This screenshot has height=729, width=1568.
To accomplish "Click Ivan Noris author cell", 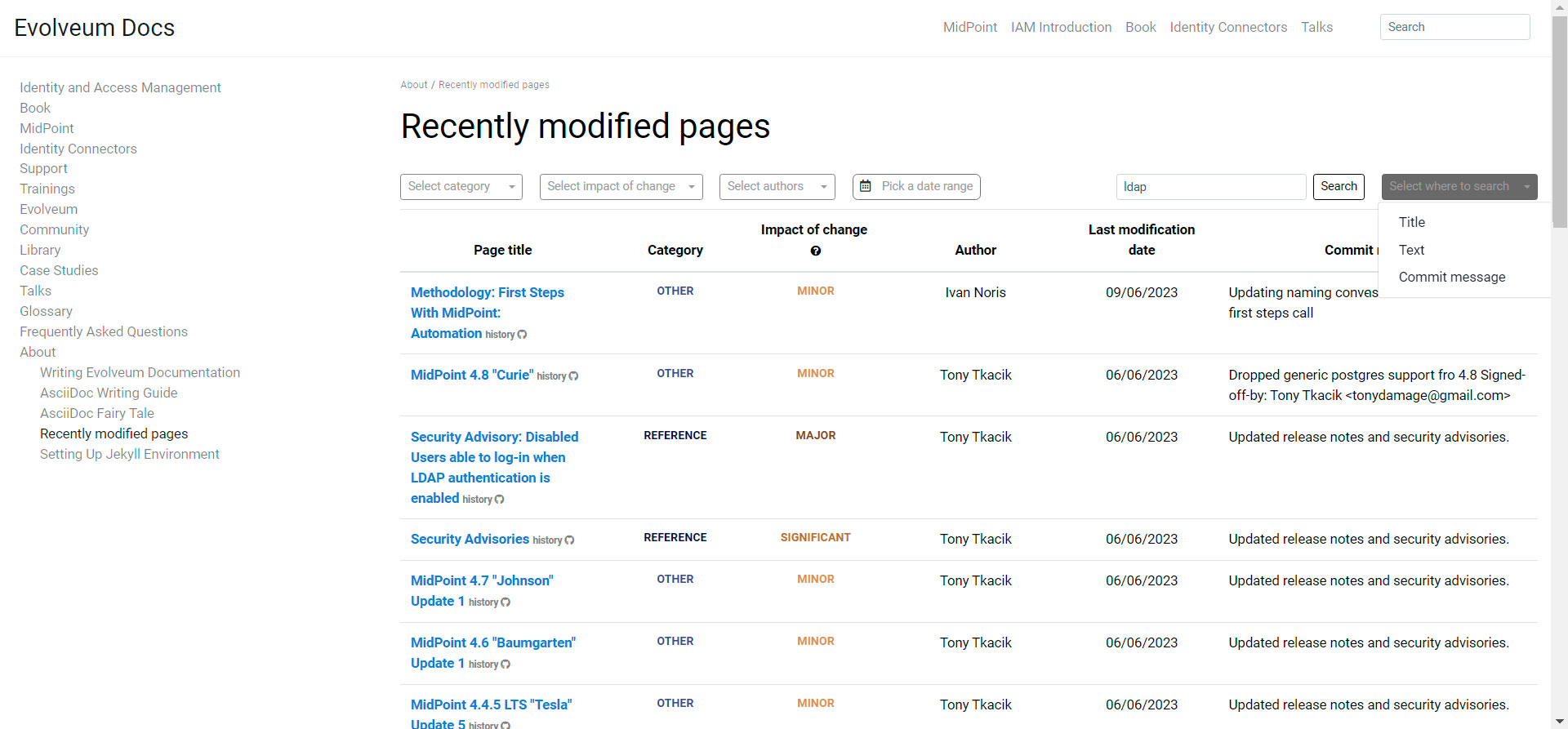I will click(975, 292).
